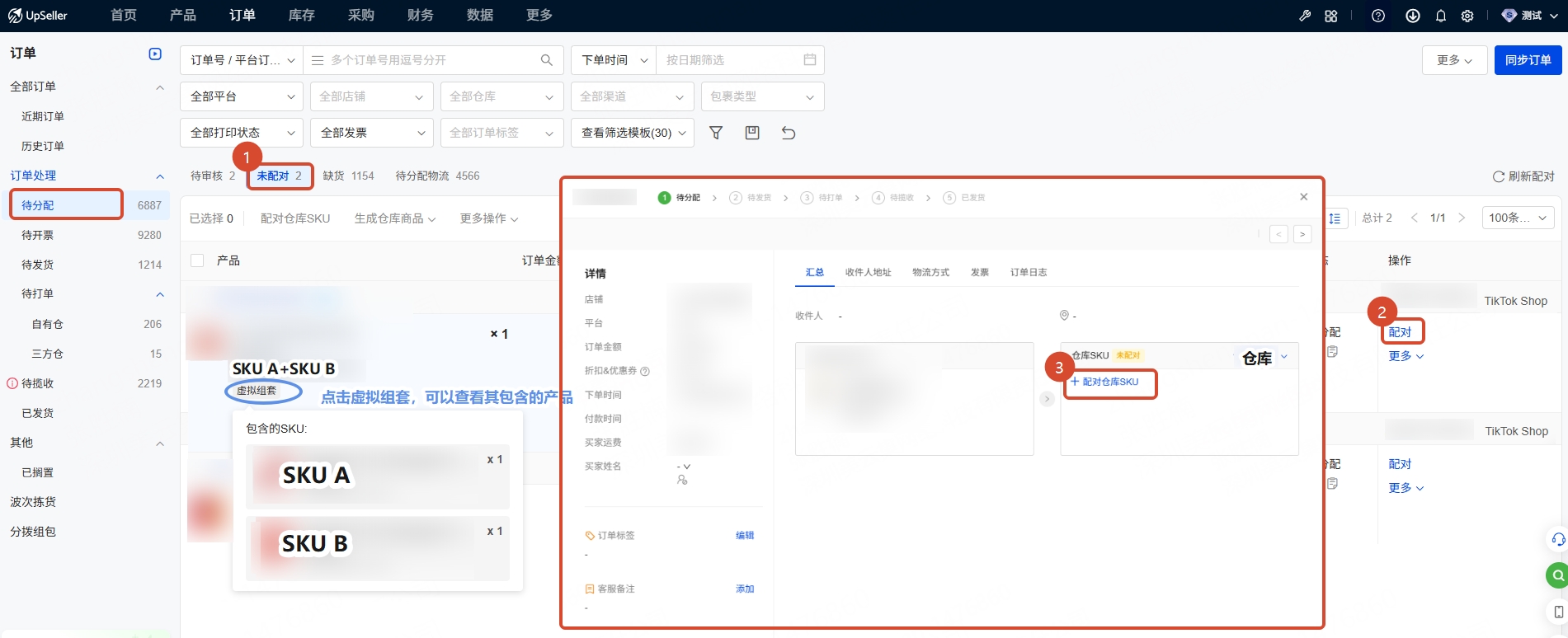Open the 全部平台 dropdown
The height and width of the screenshot is (638, 1568).
(x=242, y=96)
